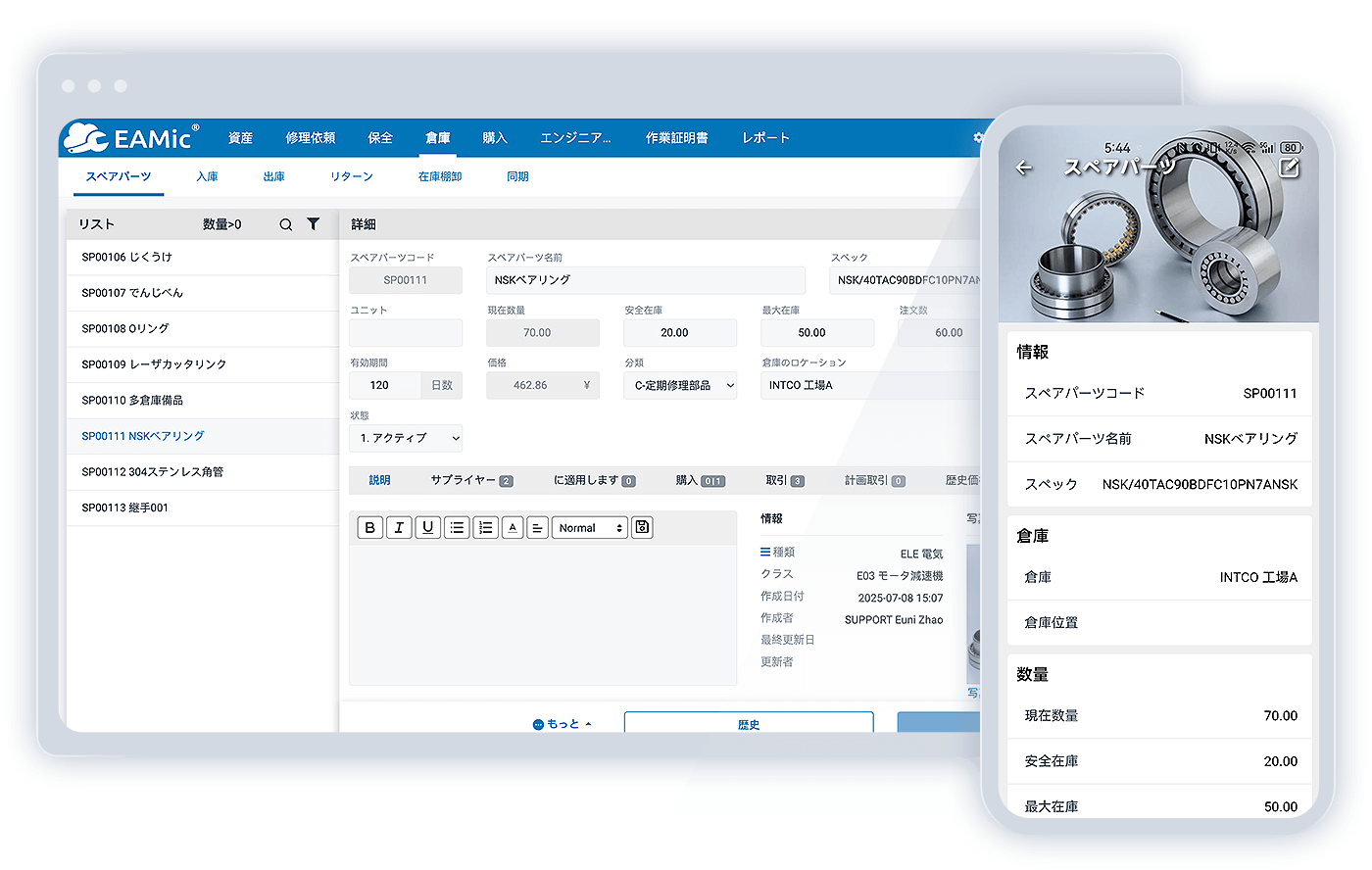Save the description with floppy disk icon
Image resolution: width=1372 pixels, height=870 pixels.
point(642,528)
